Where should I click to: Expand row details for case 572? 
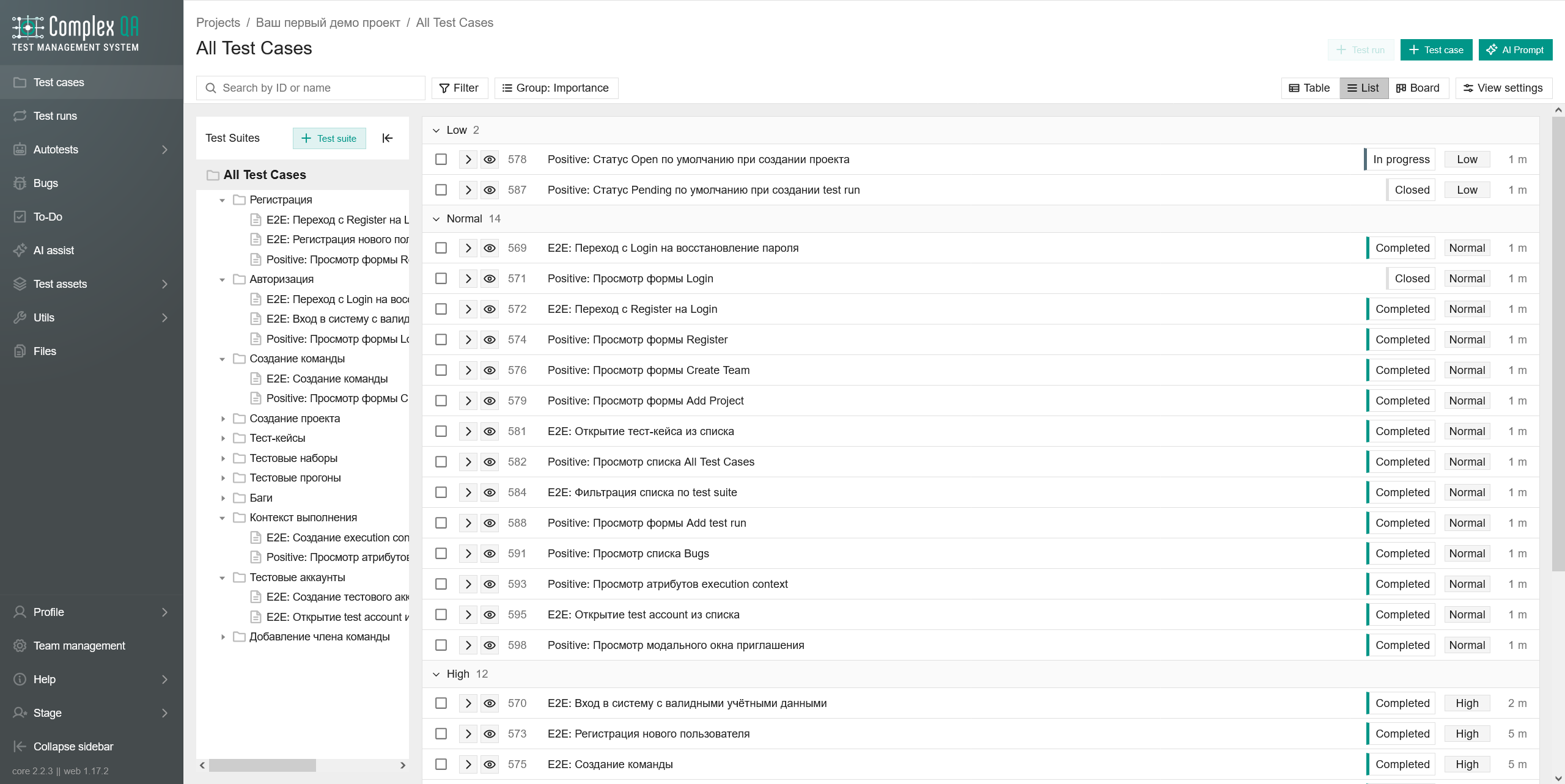pos(468,309)
